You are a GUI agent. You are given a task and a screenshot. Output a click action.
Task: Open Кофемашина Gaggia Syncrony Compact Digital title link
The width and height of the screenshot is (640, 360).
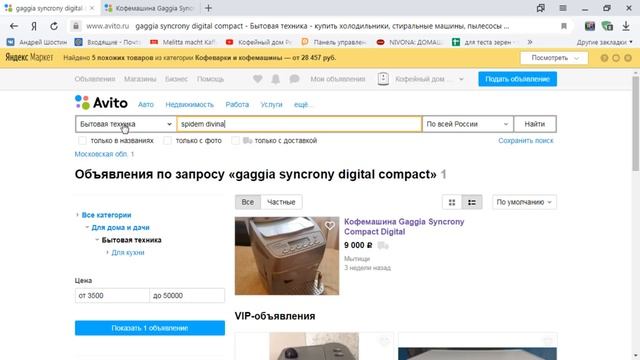point(404,227)
